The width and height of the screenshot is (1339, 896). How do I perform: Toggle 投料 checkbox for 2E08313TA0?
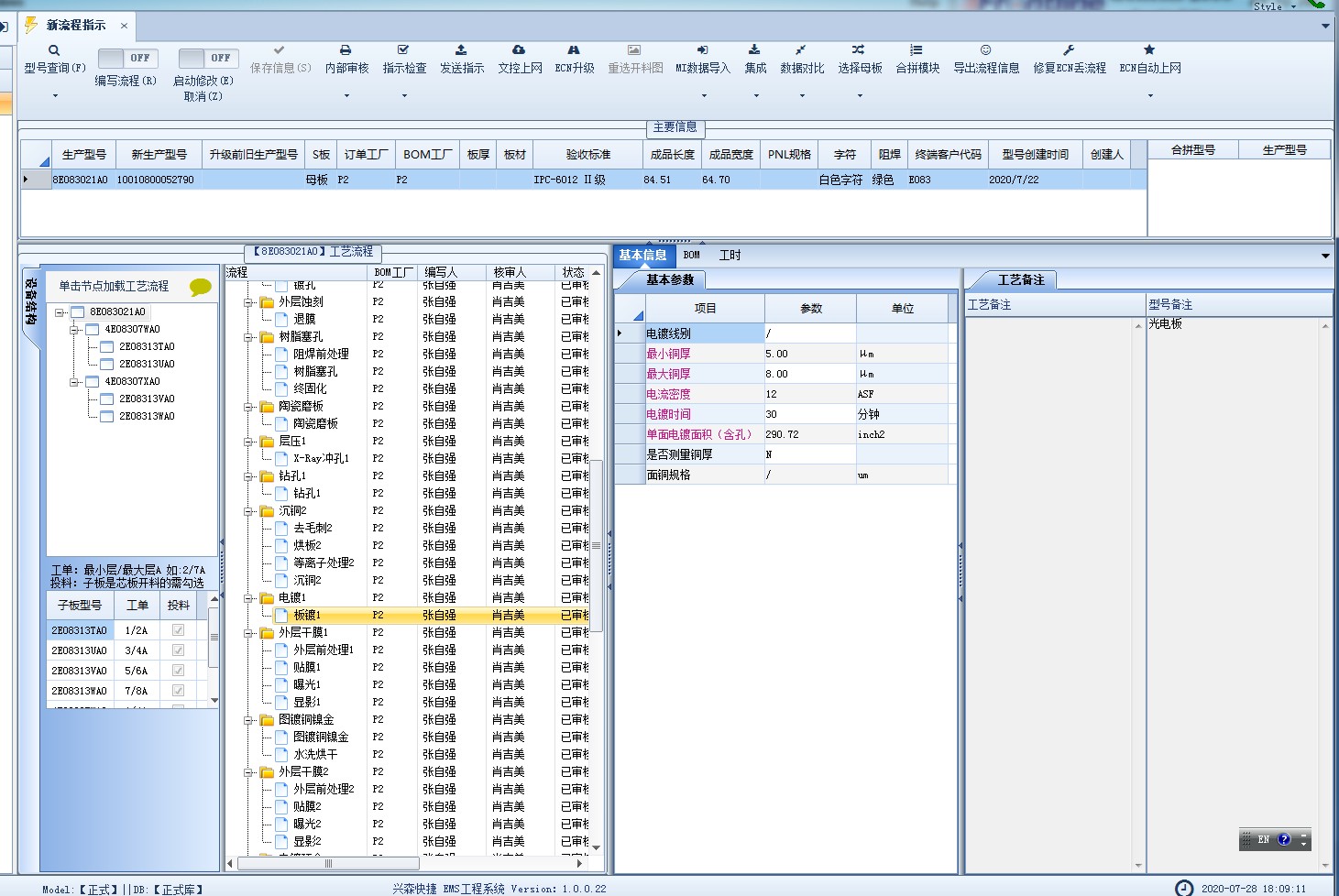pyautogui.click(x=178, y=630)
